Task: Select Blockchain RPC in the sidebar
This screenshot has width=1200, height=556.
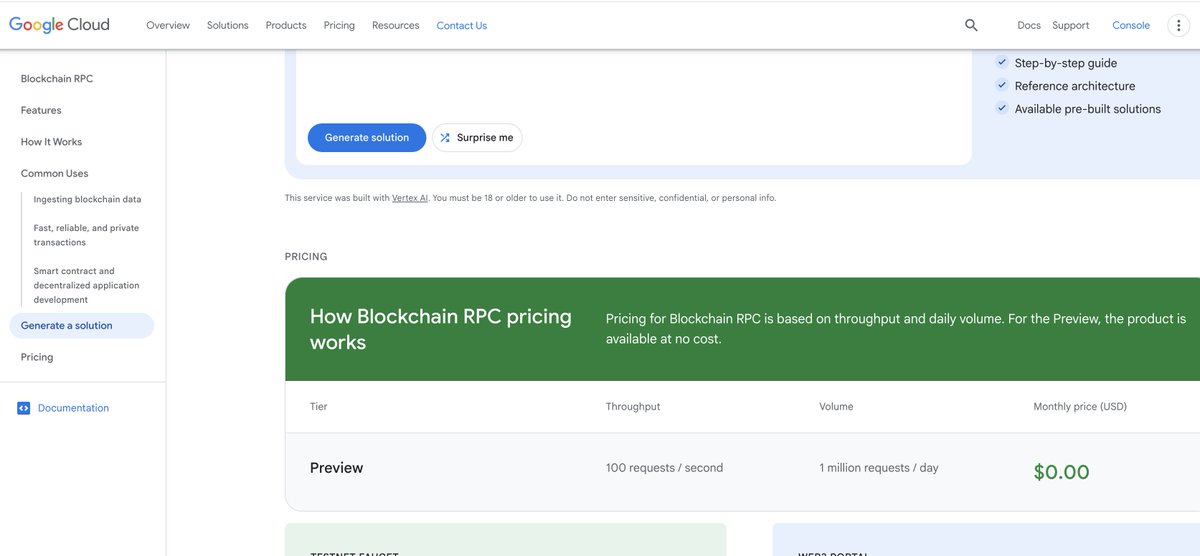Action: 57,79
